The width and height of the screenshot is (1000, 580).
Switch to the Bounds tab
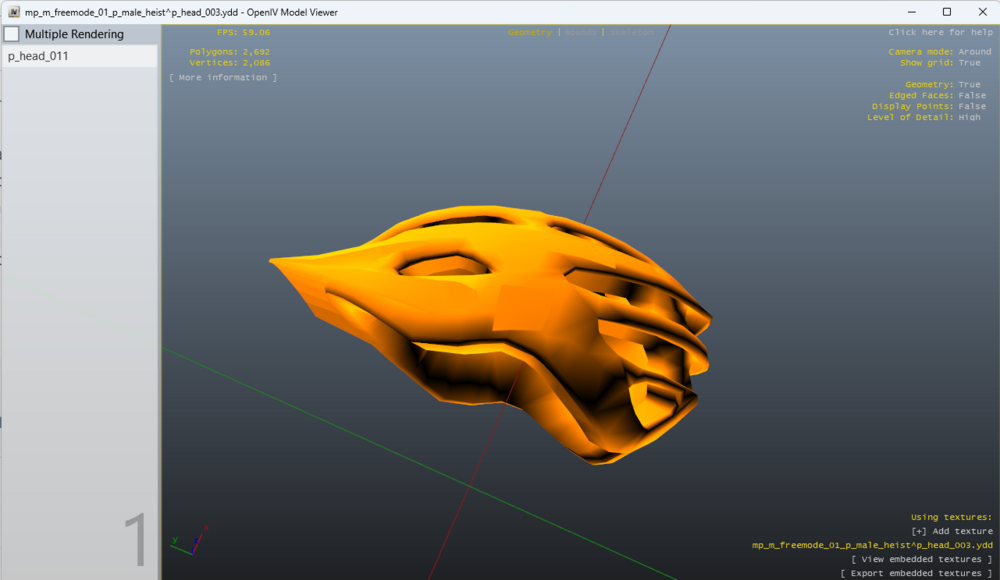click(580, 33)
